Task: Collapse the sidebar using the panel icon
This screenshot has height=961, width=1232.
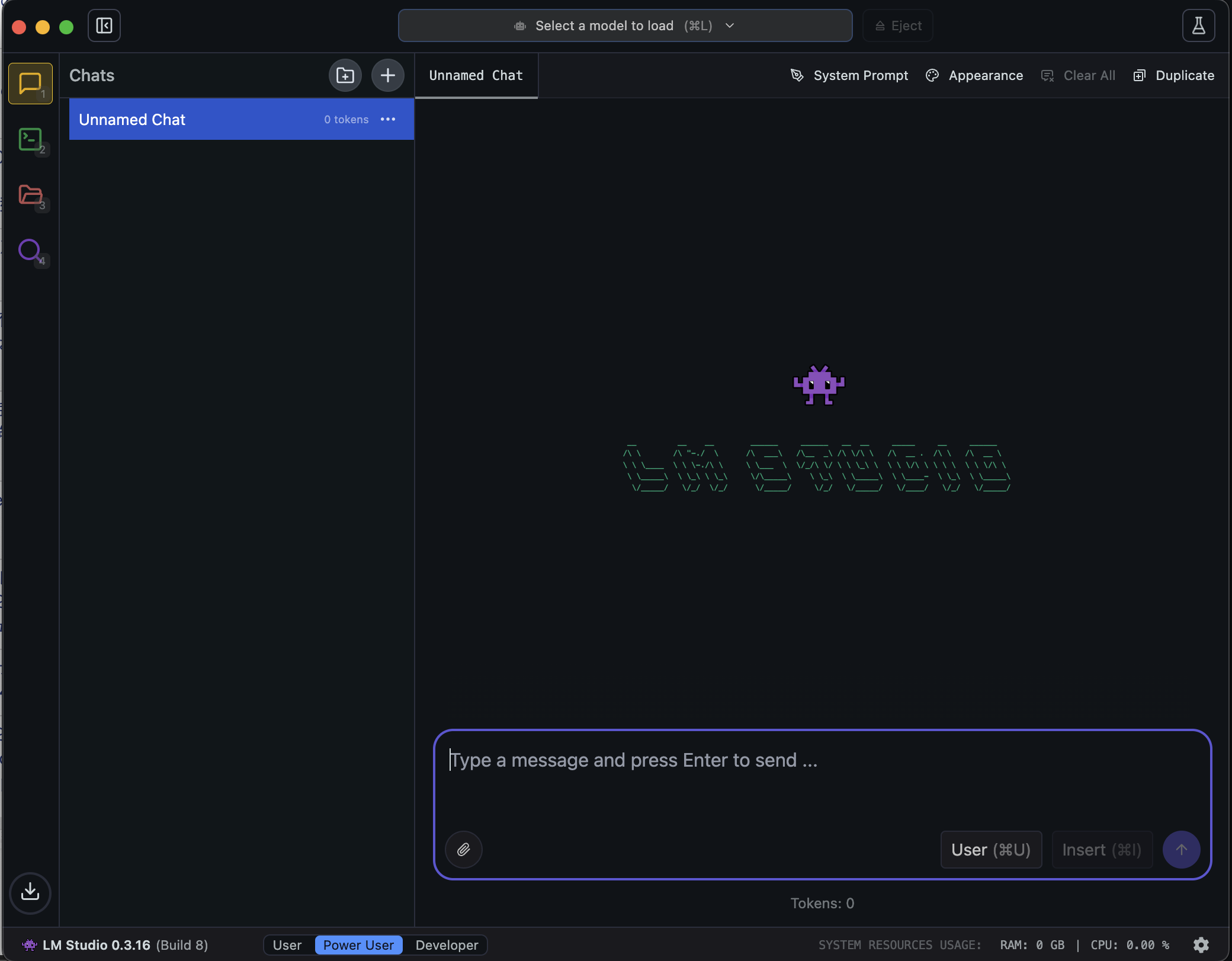Action: (x=104, y=25)
